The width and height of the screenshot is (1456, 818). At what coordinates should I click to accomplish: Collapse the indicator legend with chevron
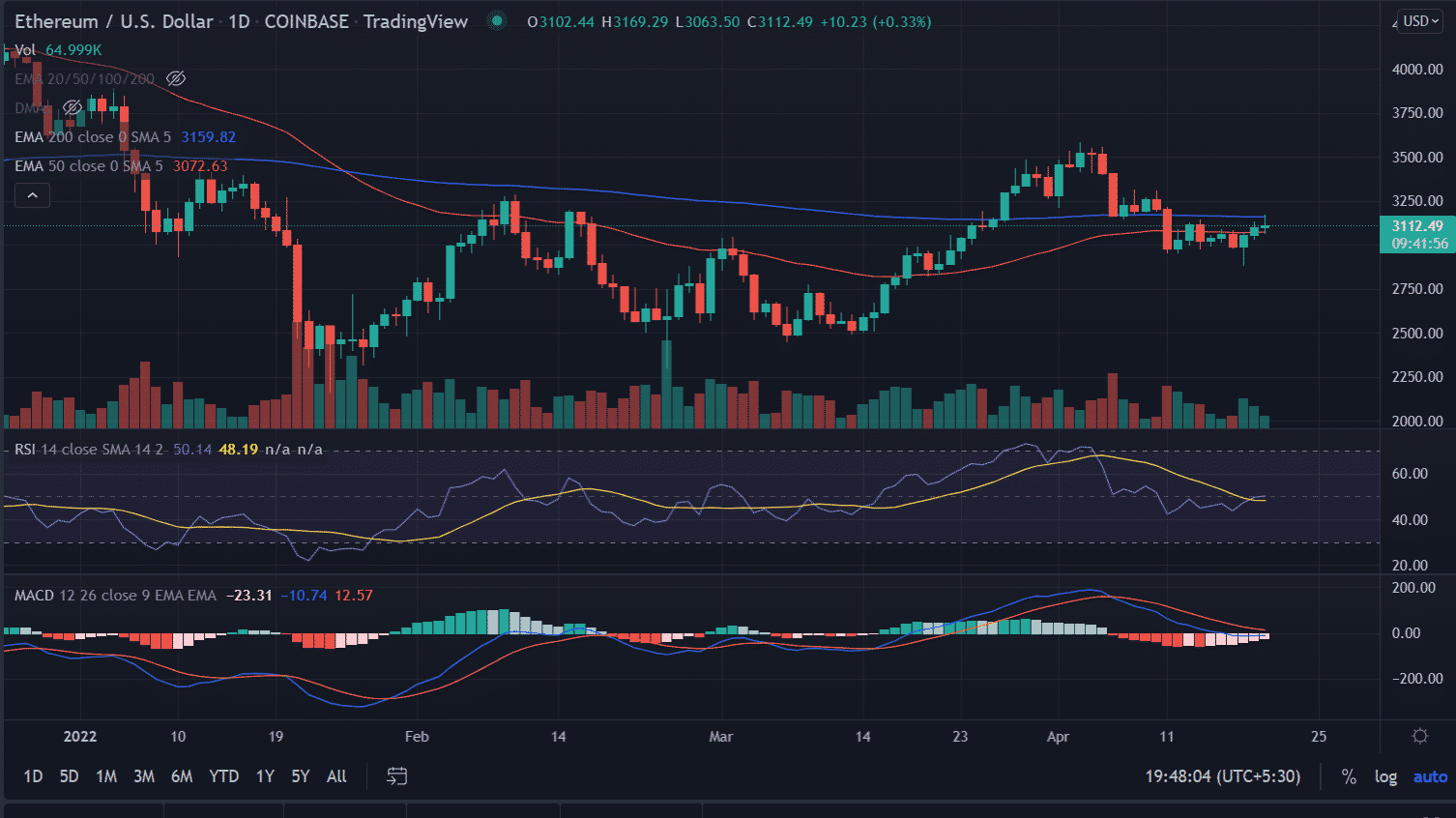pos(32,196)
